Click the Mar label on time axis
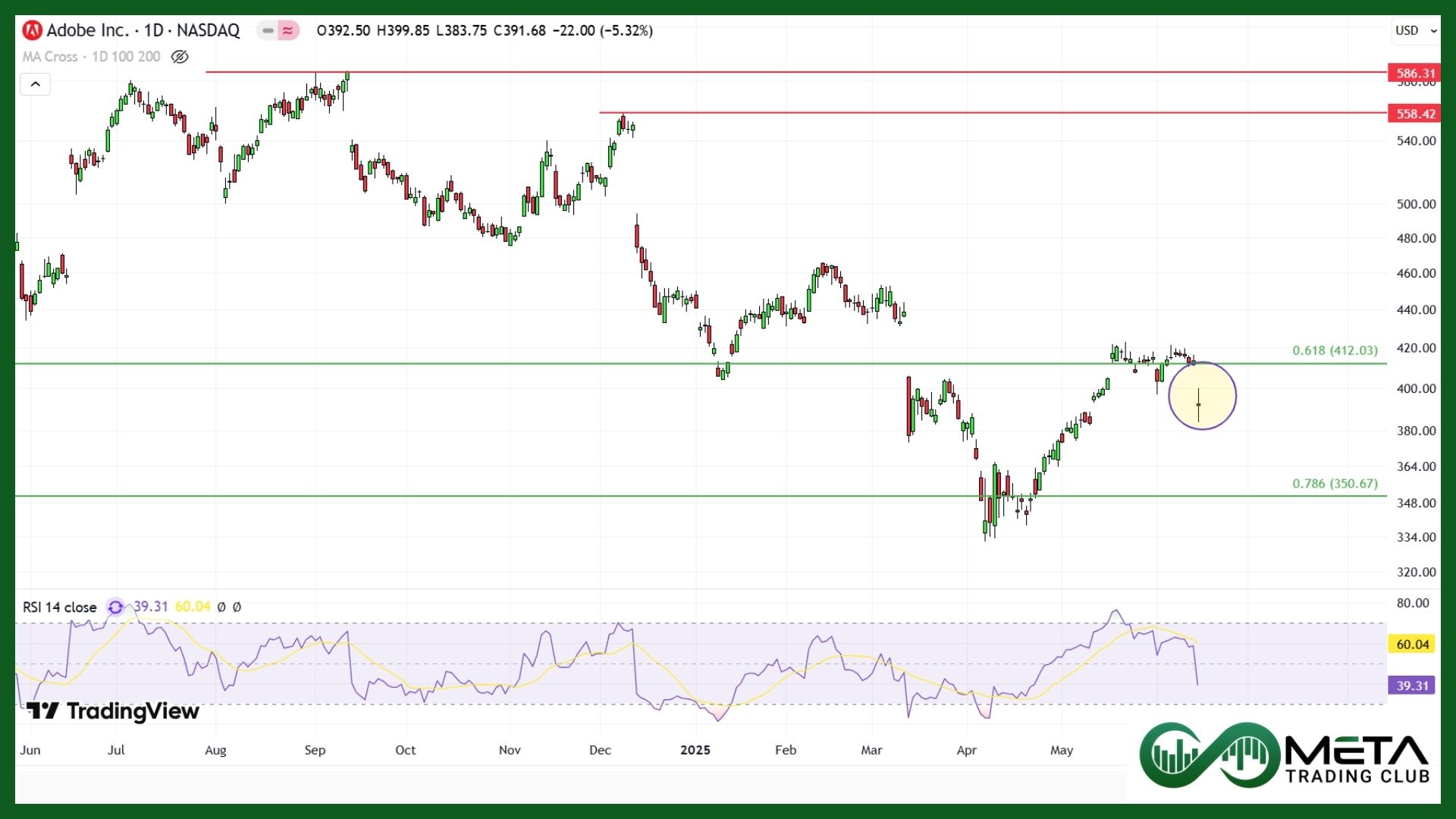 (872, 750)
